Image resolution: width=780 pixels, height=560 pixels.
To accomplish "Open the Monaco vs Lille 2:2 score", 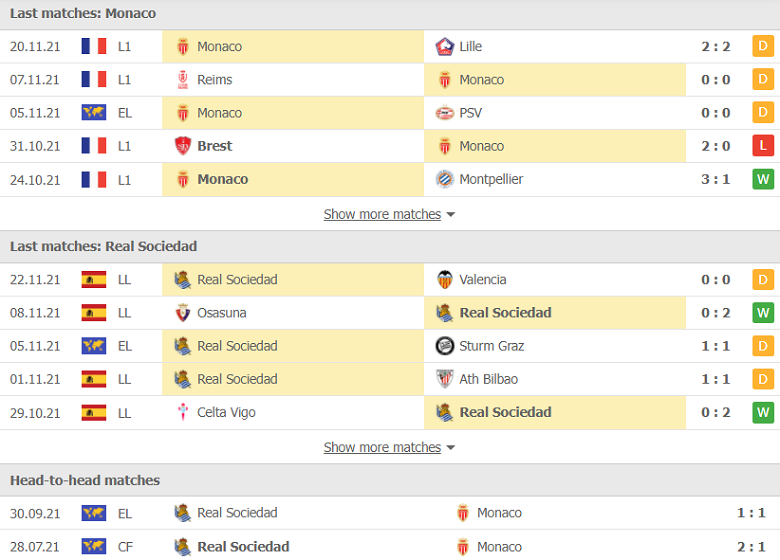I will (715, 47).
